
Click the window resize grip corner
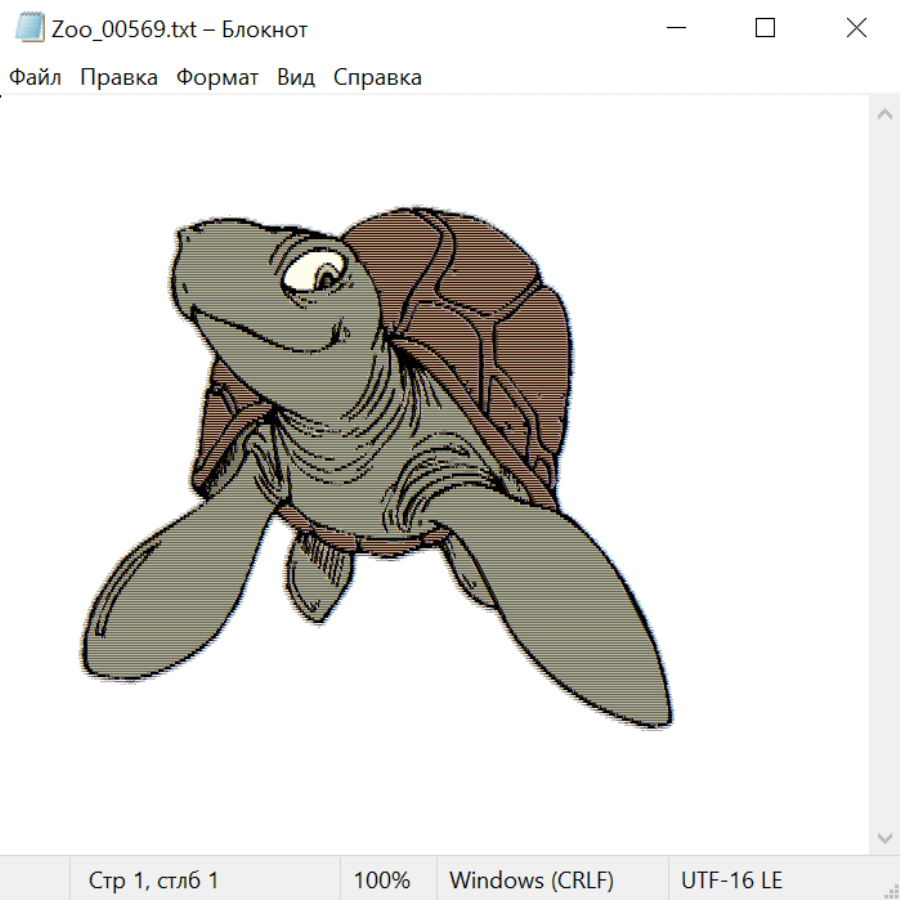tap(891, 891)
